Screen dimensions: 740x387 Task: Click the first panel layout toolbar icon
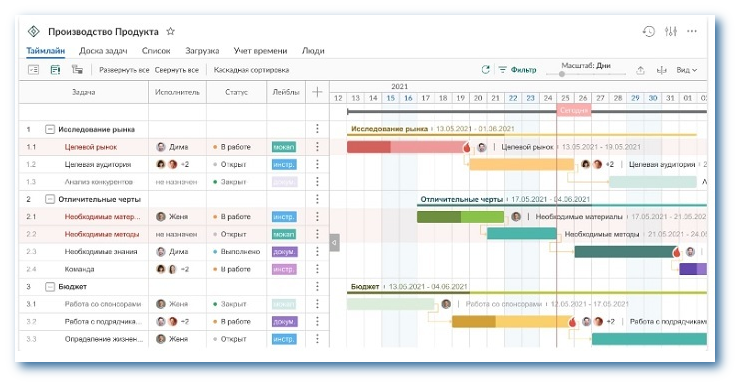(33, 70)
